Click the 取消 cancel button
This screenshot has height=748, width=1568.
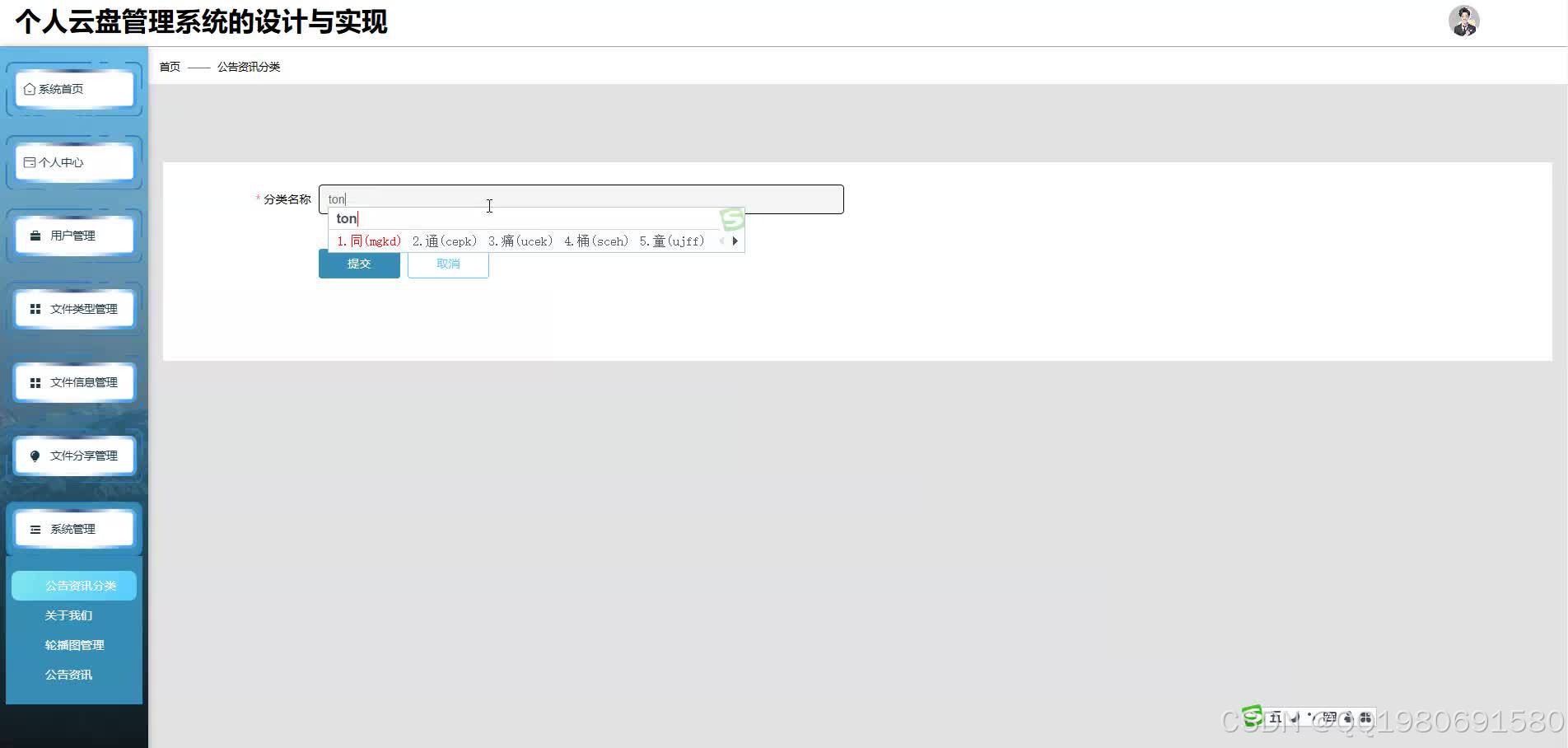tap(448, 264)
